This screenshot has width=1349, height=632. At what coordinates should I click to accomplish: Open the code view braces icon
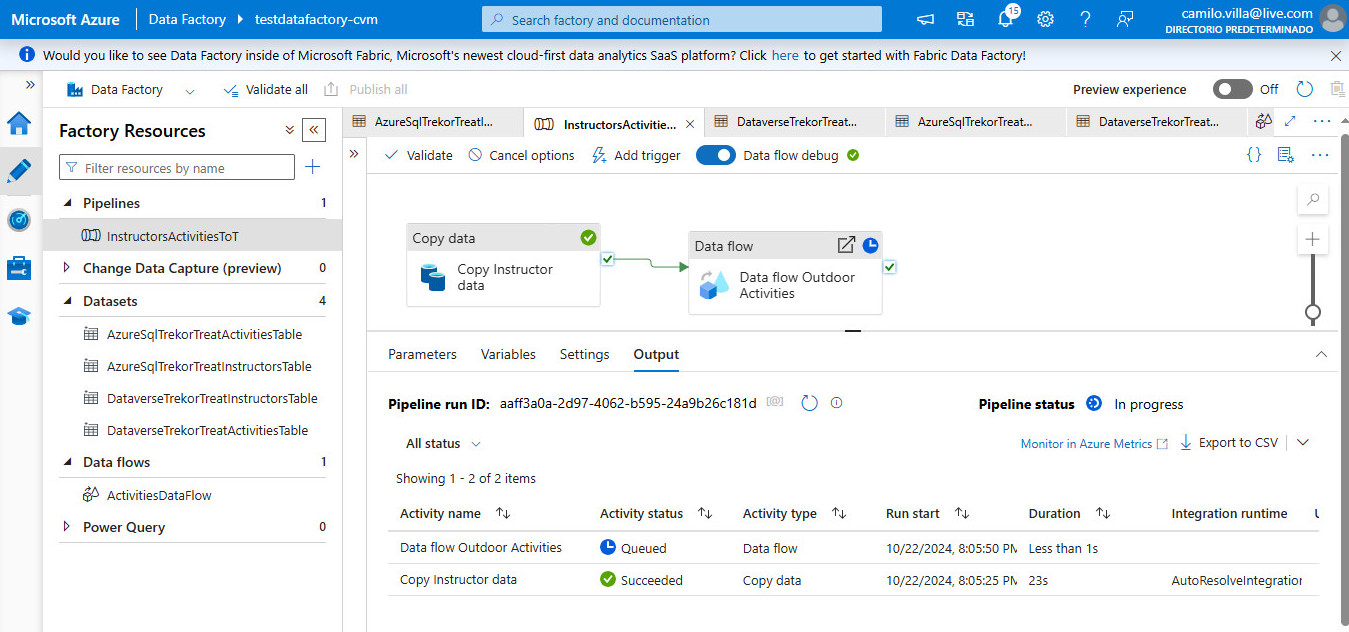(1254, 155)
